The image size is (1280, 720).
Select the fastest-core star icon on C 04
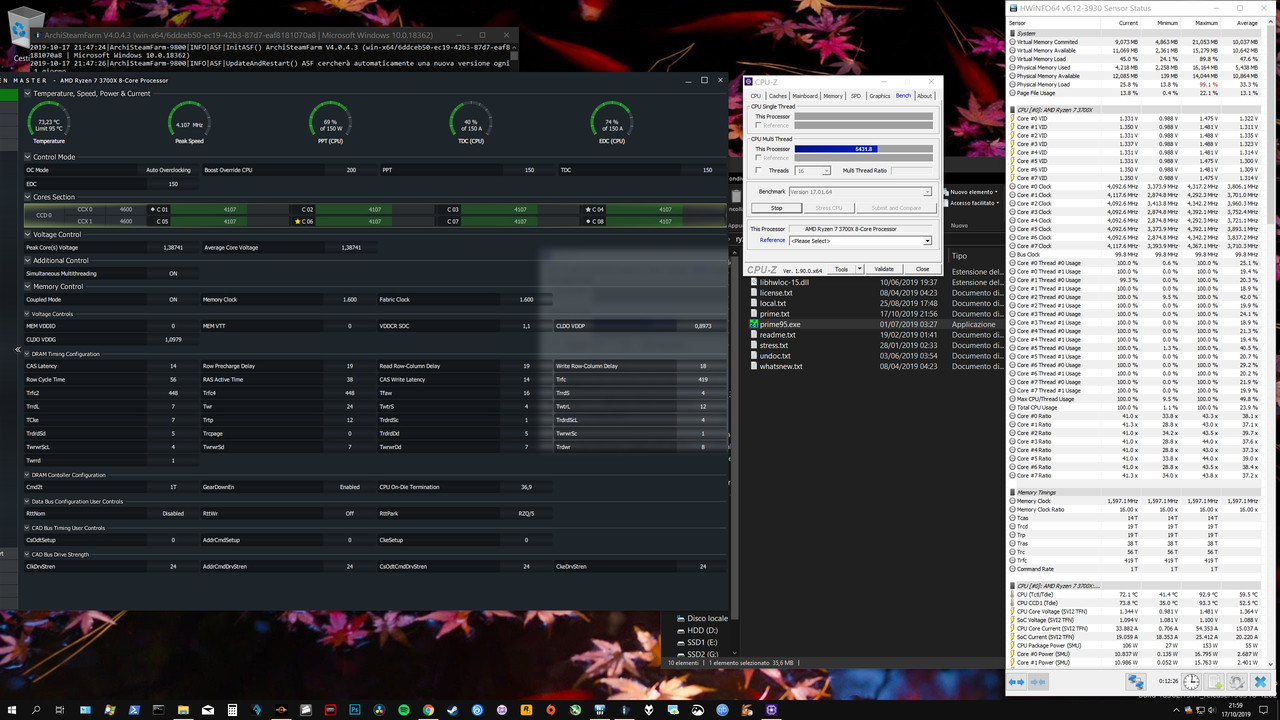pyautogui.click(x=589, y=209)
